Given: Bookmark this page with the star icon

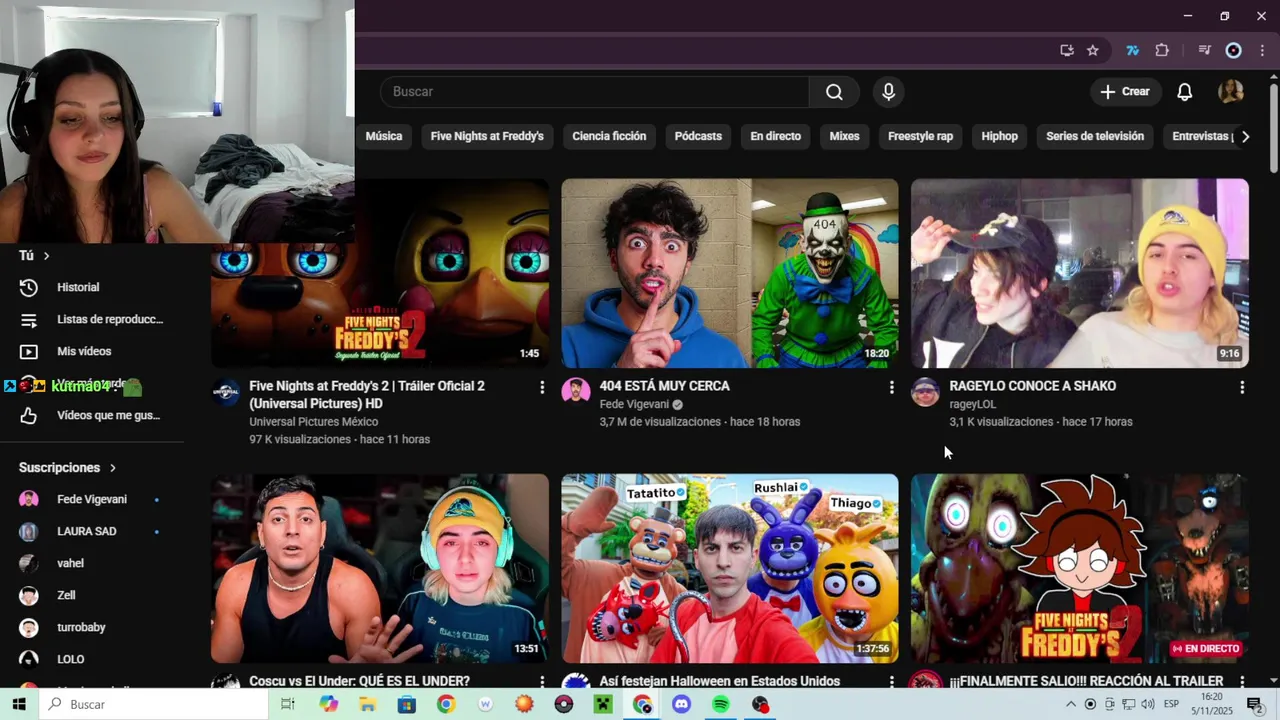Looking at the screenshot, I should (x=1093, y=51).
